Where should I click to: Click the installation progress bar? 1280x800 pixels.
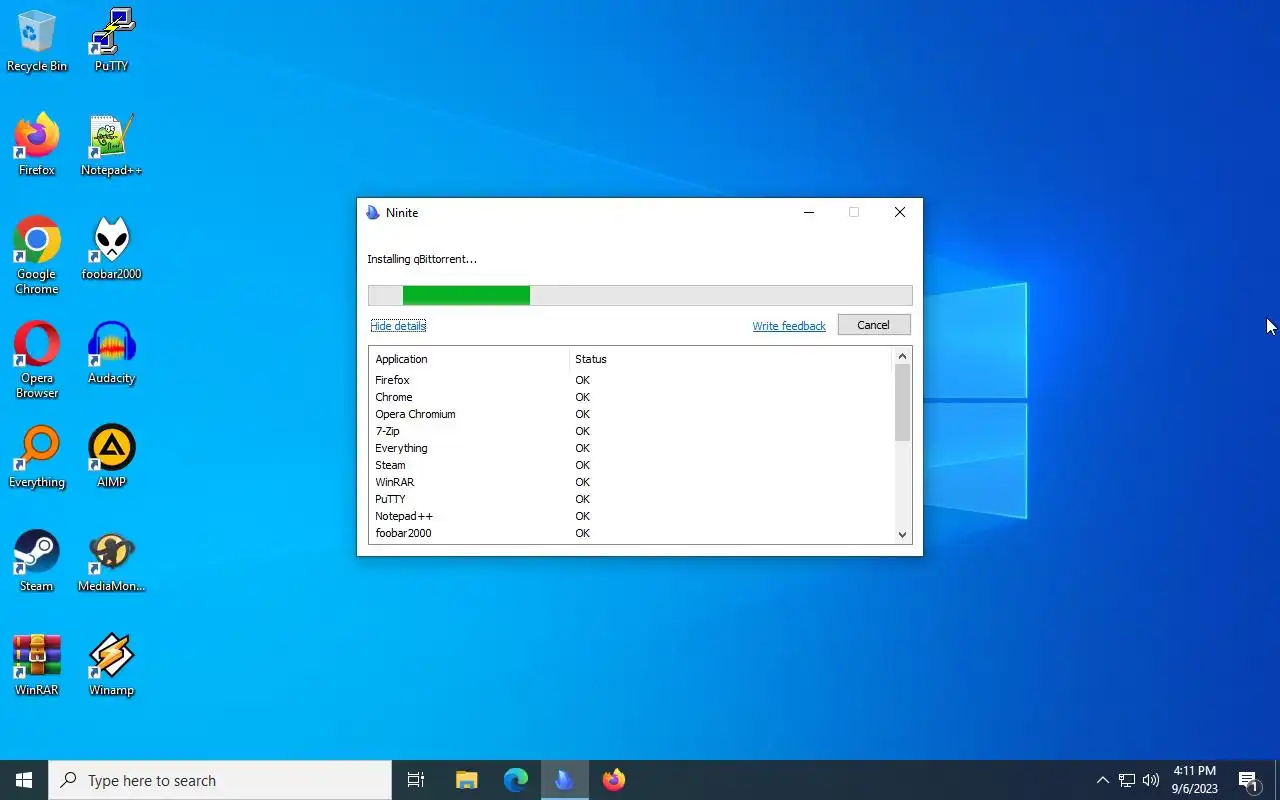(x=640, y=295)
